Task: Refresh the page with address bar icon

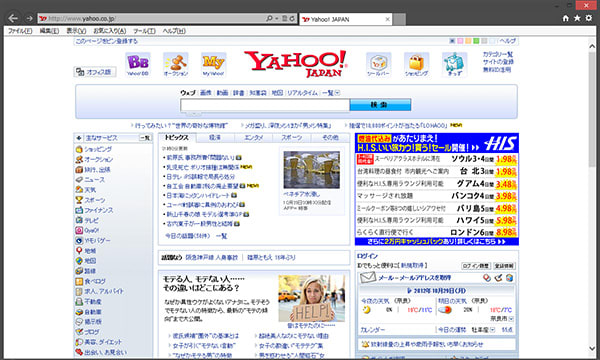Action: (292, 18)
